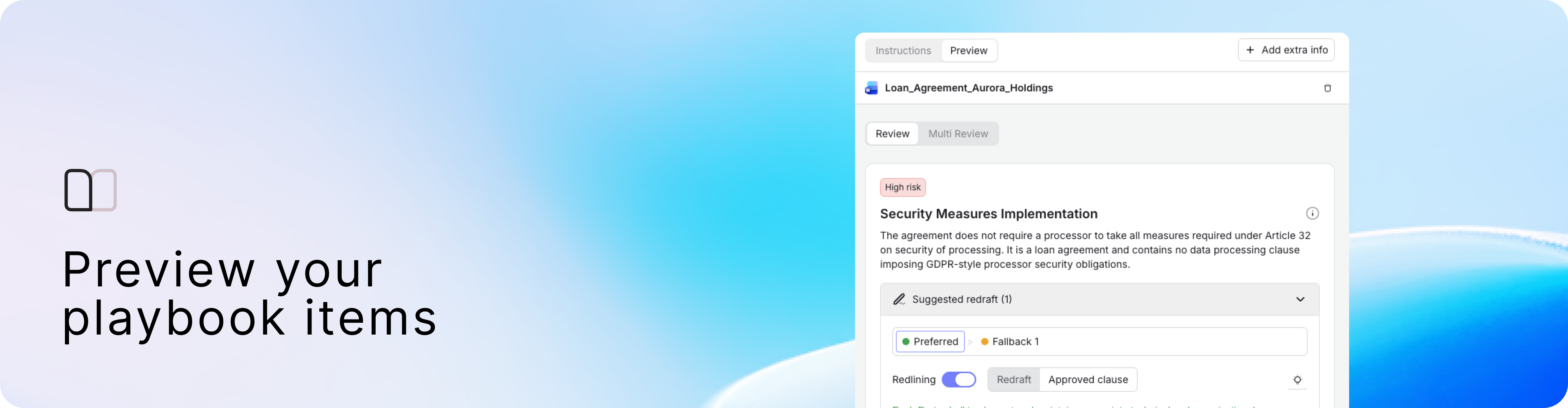Viewport: 1568px width, 408px height.
Task: Click the High risk badge
Action: coord(903,187)
